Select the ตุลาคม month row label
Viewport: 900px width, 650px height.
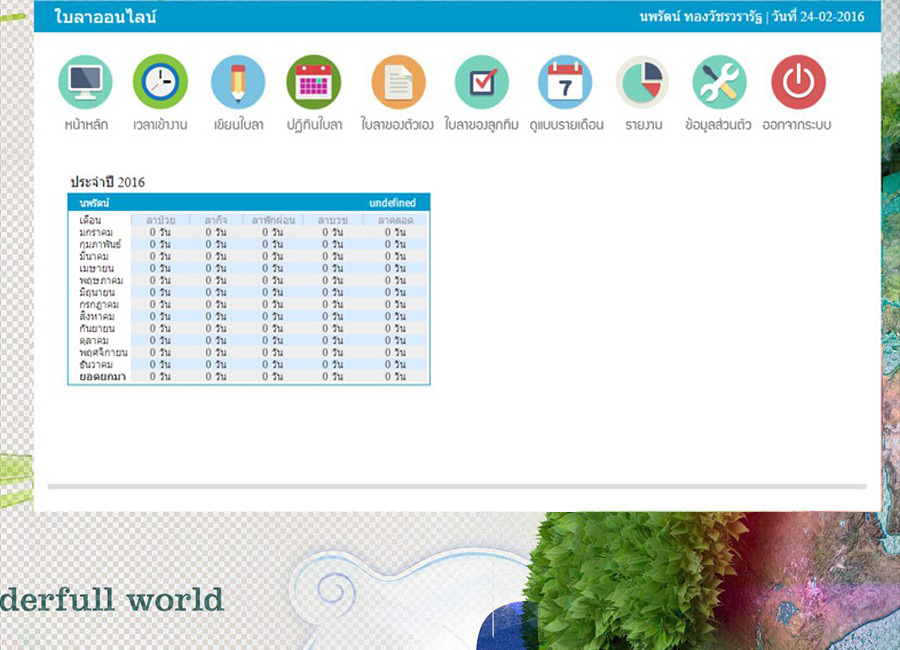coord(94,341)
